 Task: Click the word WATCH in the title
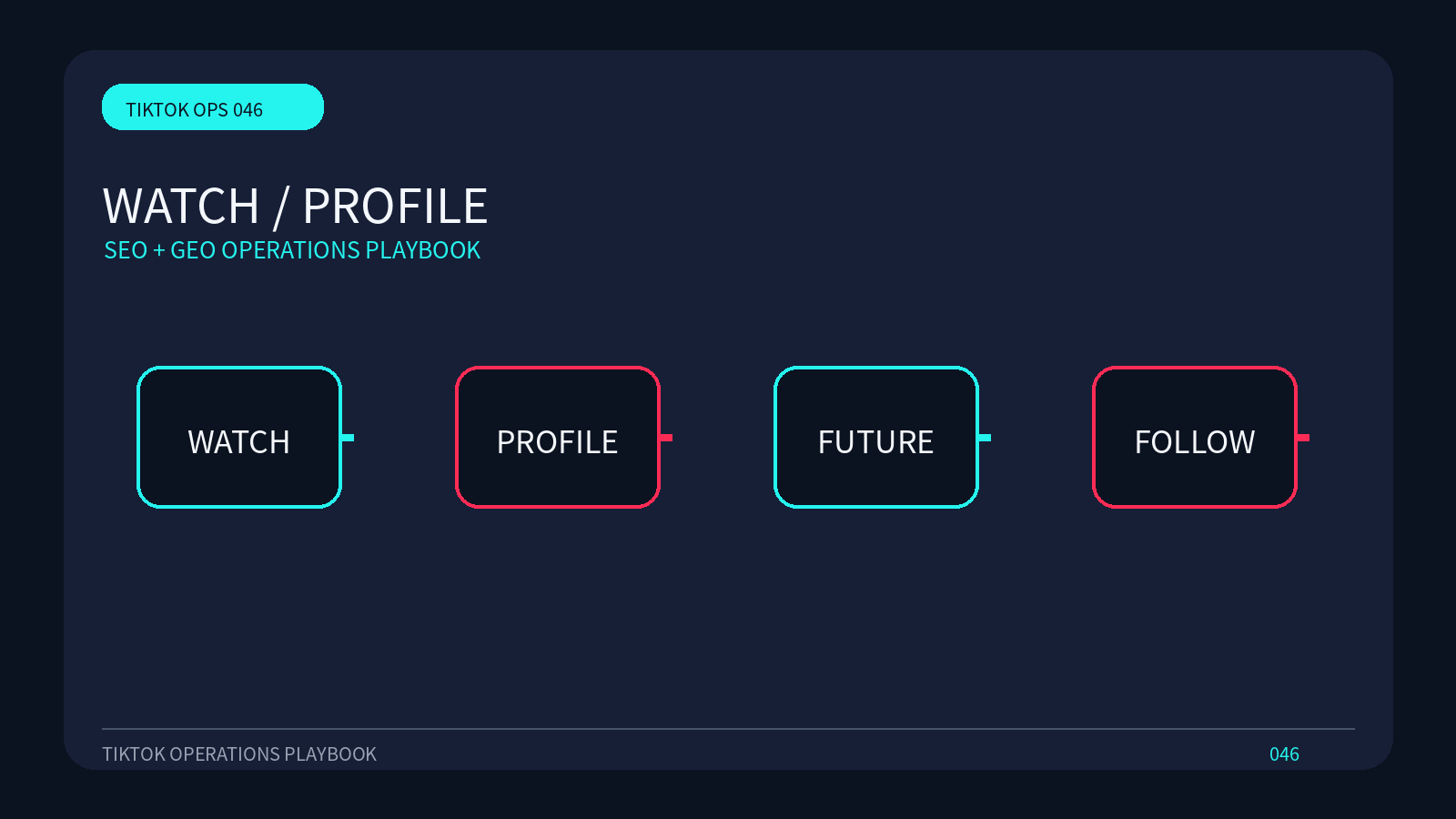pyautogui.click(x=181, y=207)
